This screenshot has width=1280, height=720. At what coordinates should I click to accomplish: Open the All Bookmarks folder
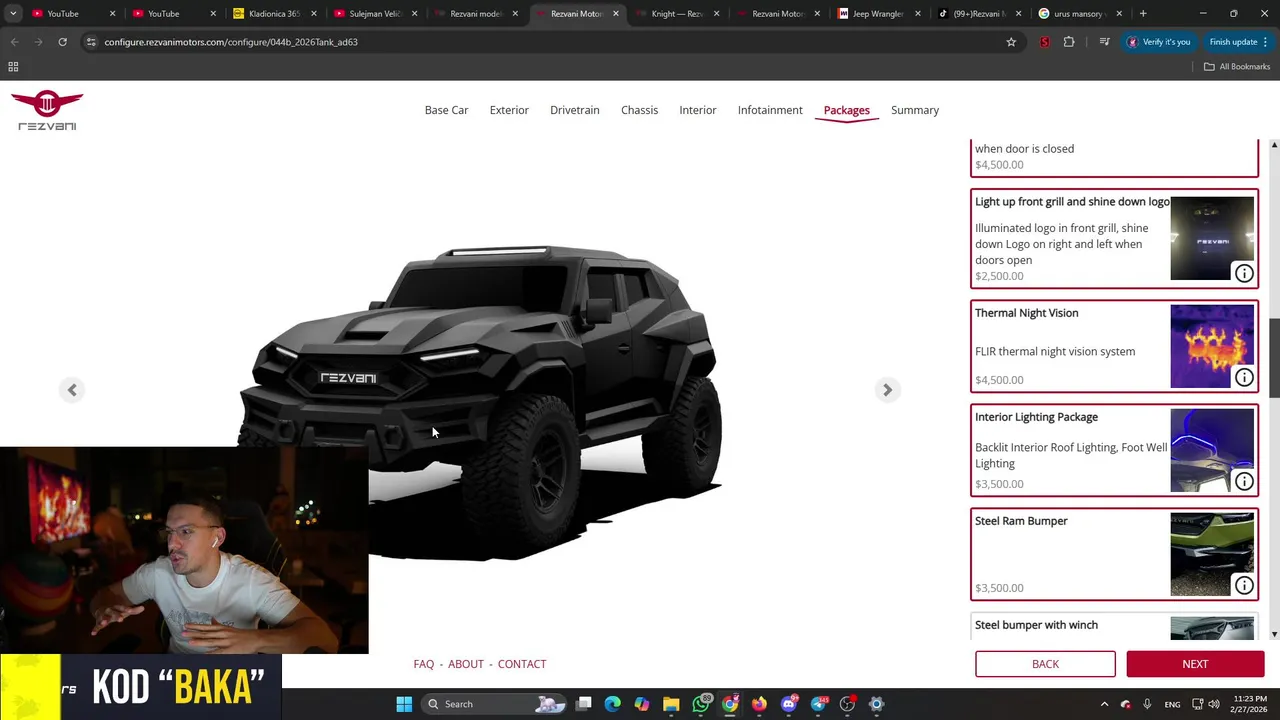tap(1237, 66)
